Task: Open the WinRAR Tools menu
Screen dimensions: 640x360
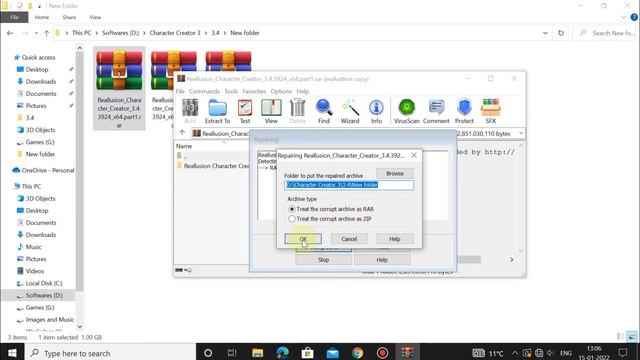Action: coord(231,91)
